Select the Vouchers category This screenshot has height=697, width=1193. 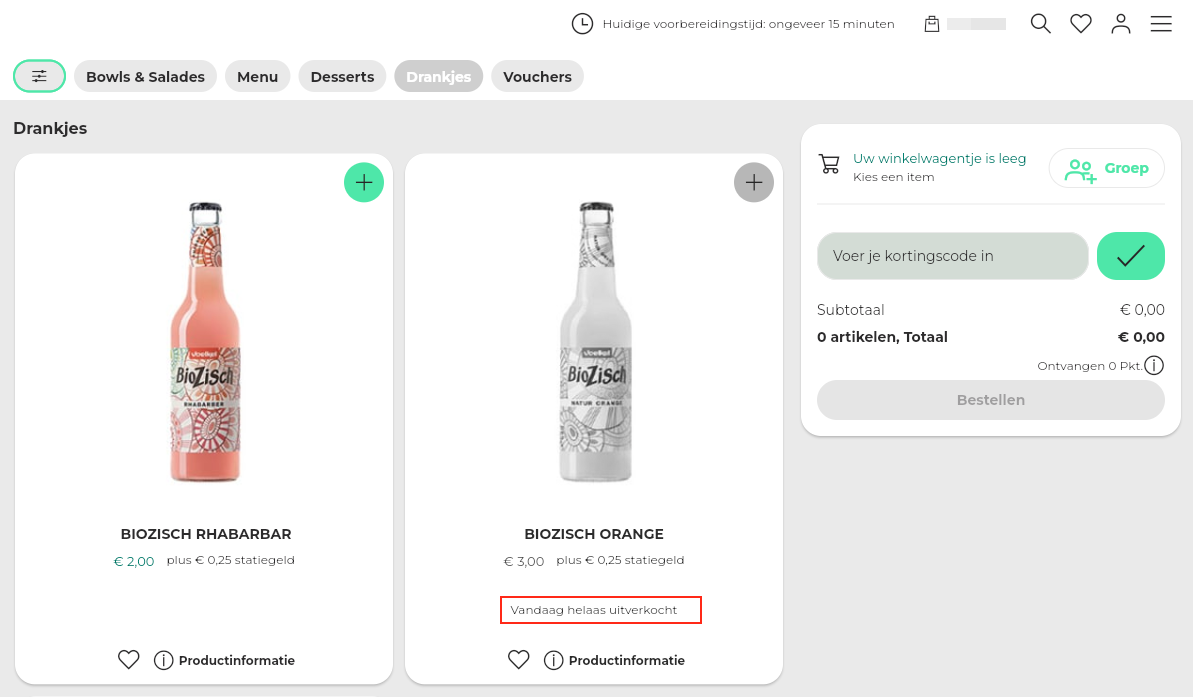(x=537, y=77)
